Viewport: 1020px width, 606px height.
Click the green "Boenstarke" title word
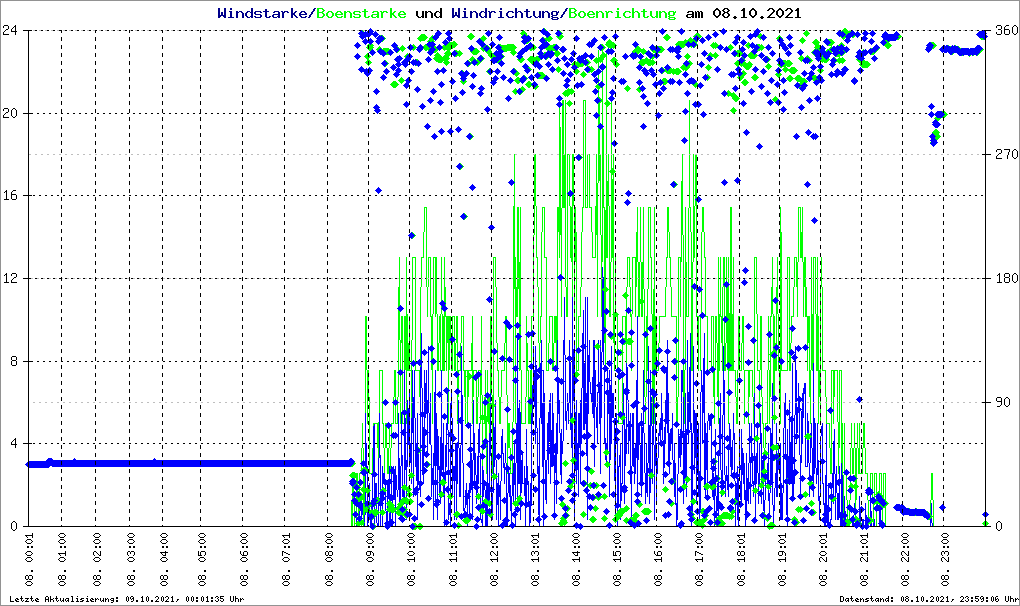pos(361,13)
